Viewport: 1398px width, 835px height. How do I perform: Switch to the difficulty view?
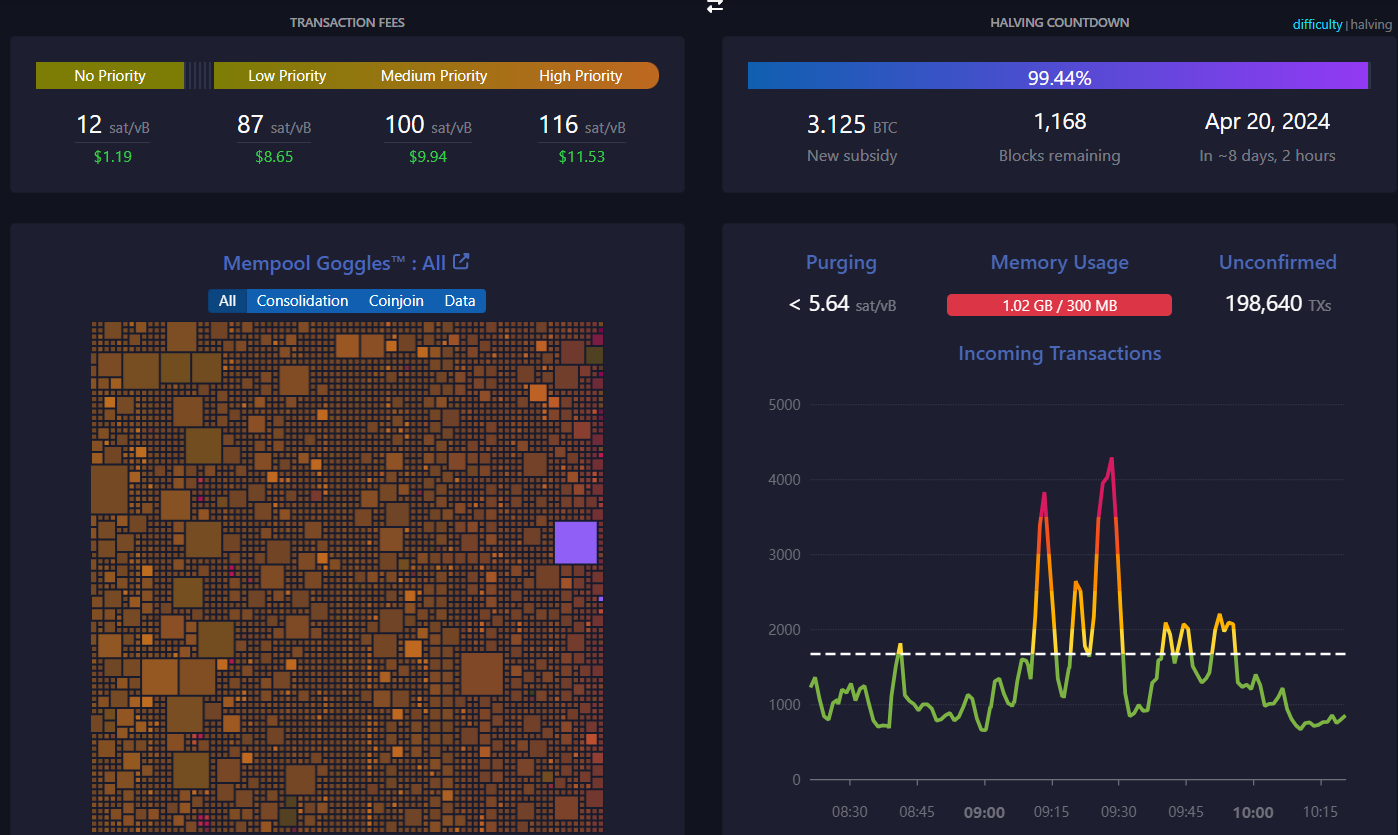point(1317,25)
